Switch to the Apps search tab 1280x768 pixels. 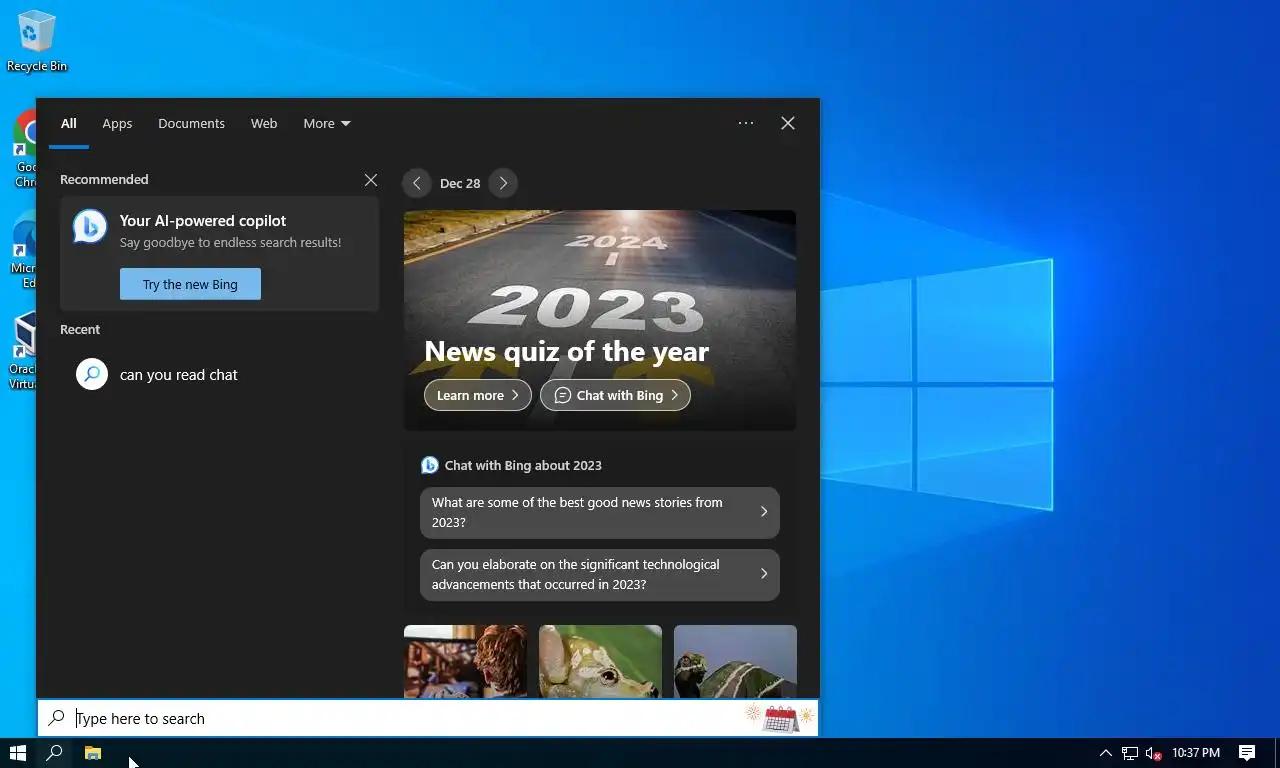tap(117, 124)
